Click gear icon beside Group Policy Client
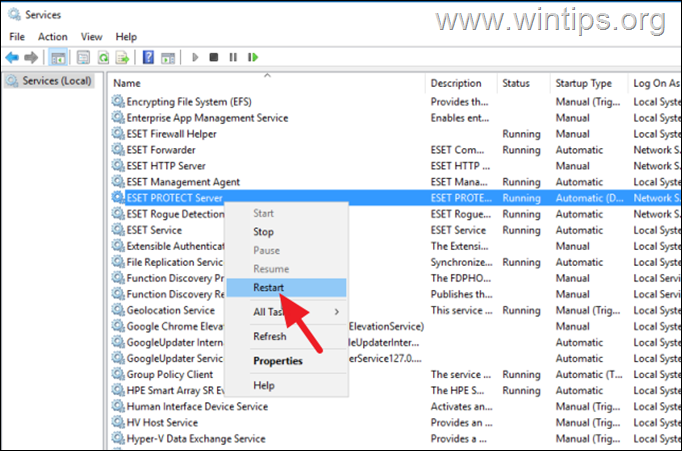This screenshot has height=451, width=682. [x=118, y=374]
